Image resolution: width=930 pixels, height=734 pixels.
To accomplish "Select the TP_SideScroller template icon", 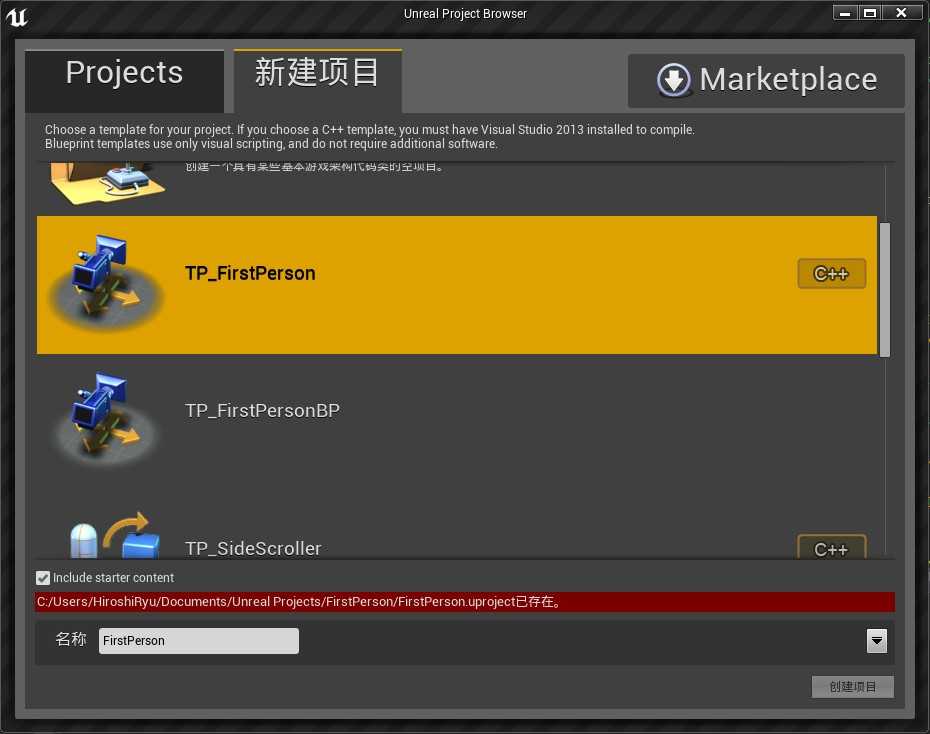I will coord(115,535).
